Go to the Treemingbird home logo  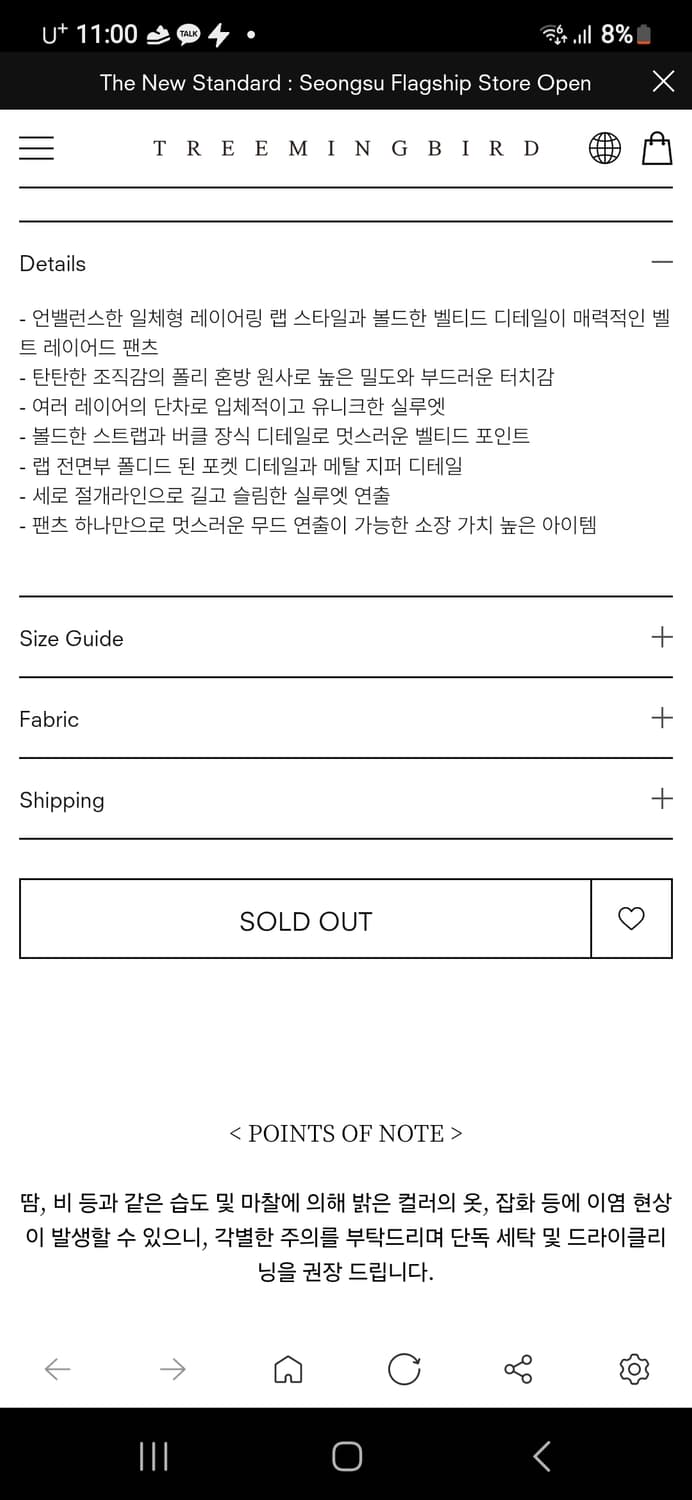click(346, 149)
